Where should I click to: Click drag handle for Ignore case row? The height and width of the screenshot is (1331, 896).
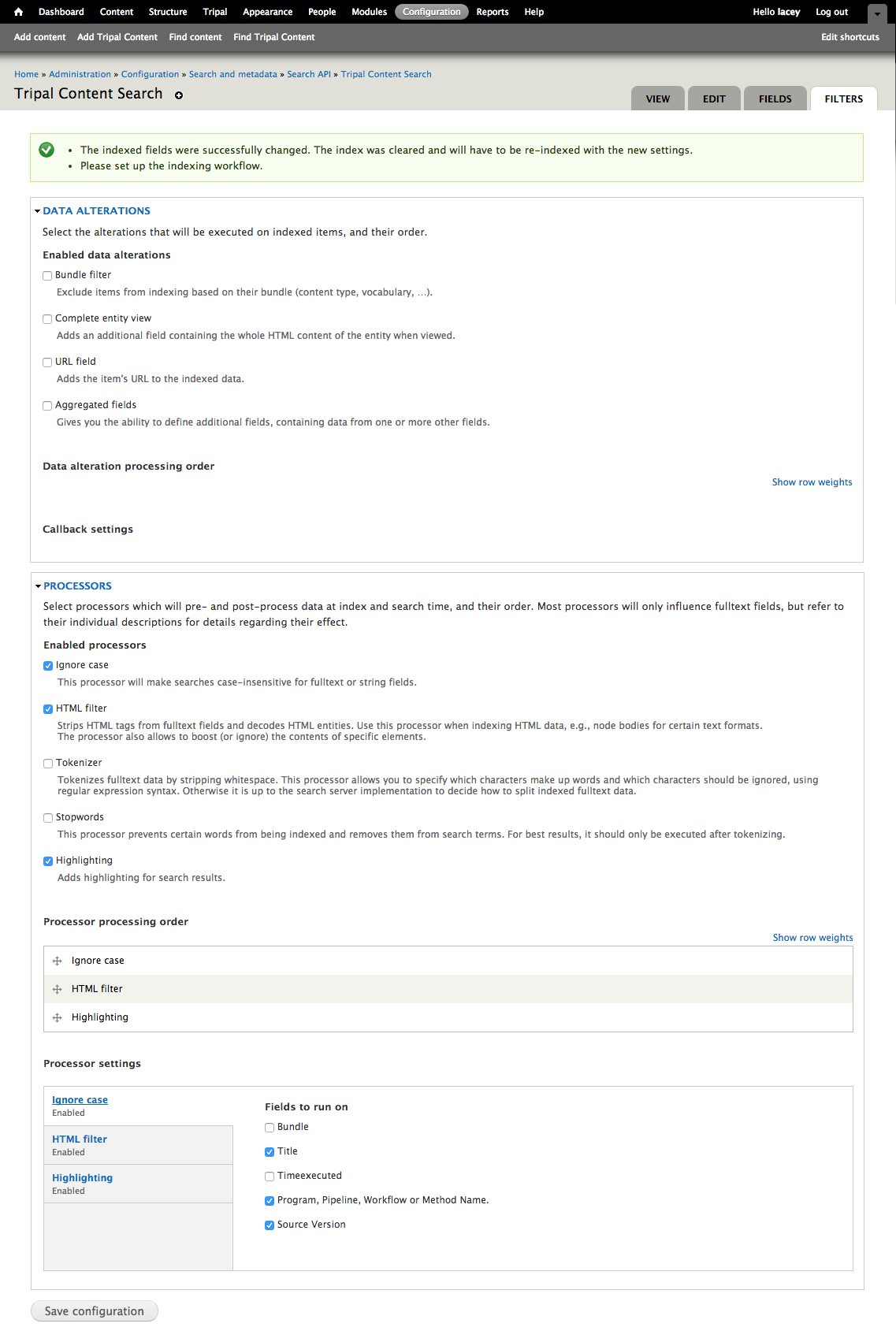[57, 961]
